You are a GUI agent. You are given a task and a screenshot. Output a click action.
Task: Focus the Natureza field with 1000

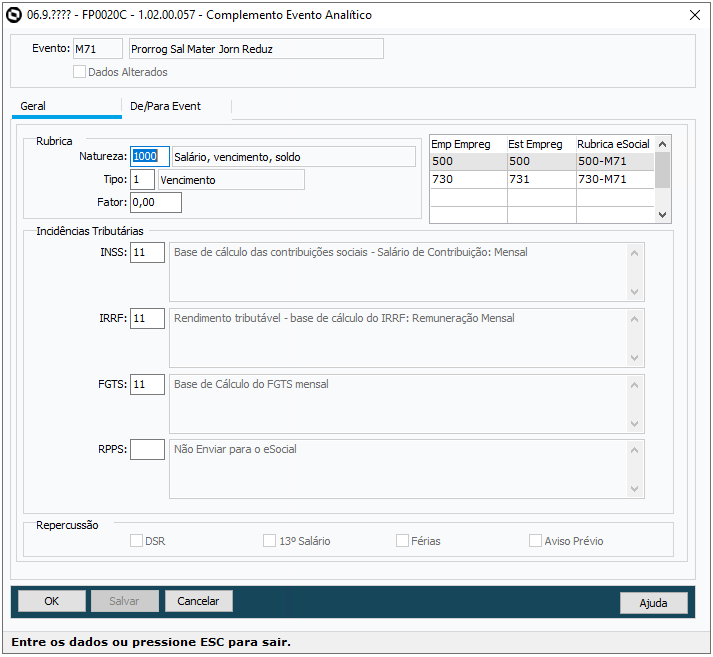tap(150, 156)
